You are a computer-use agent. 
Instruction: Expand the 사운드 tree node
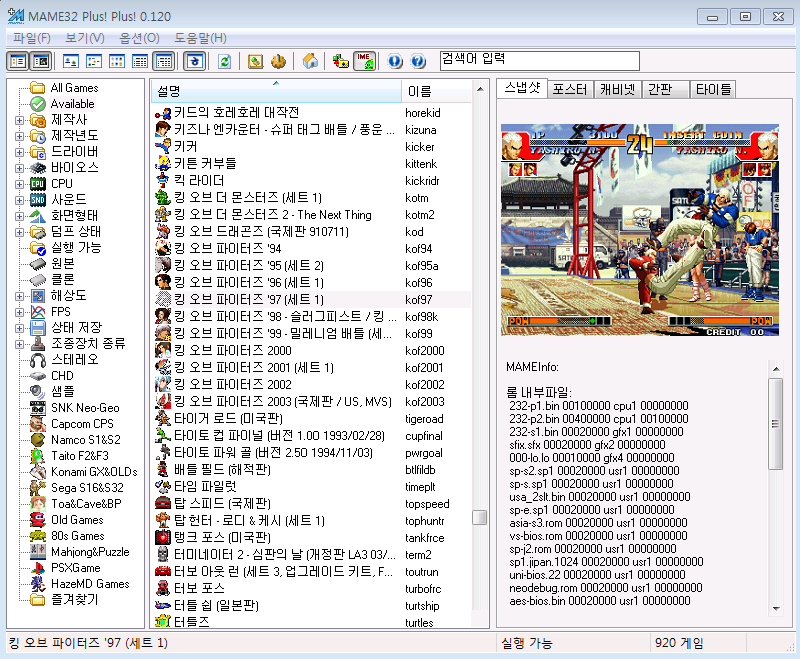pyautogui.click(x=19, y=200)
